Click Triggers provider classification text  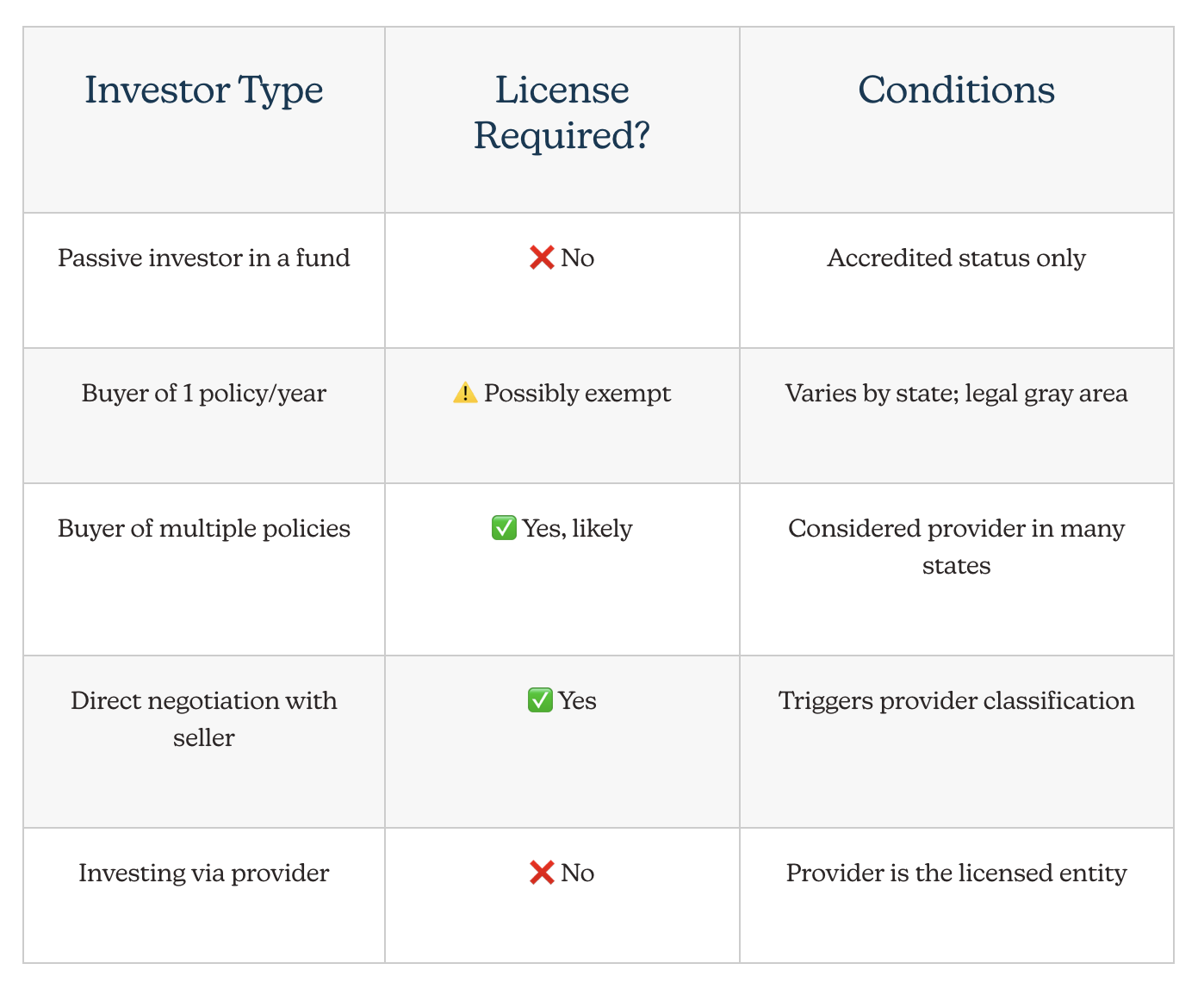(957, 700)
